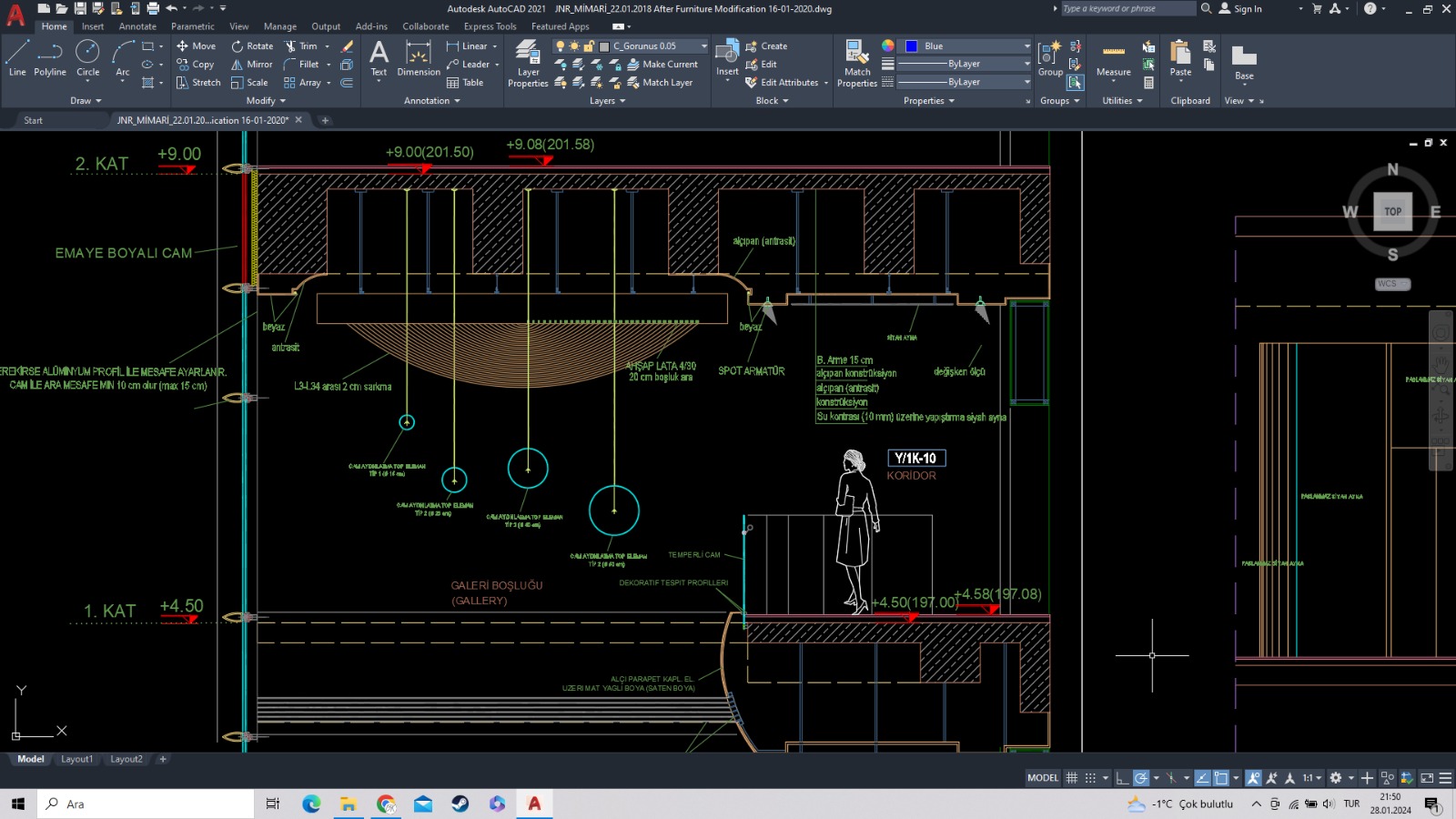Expand the Blue object color dropdown
Image resolution: width=1456 pixels, height=819 pixels.
tap(1026, 46)
